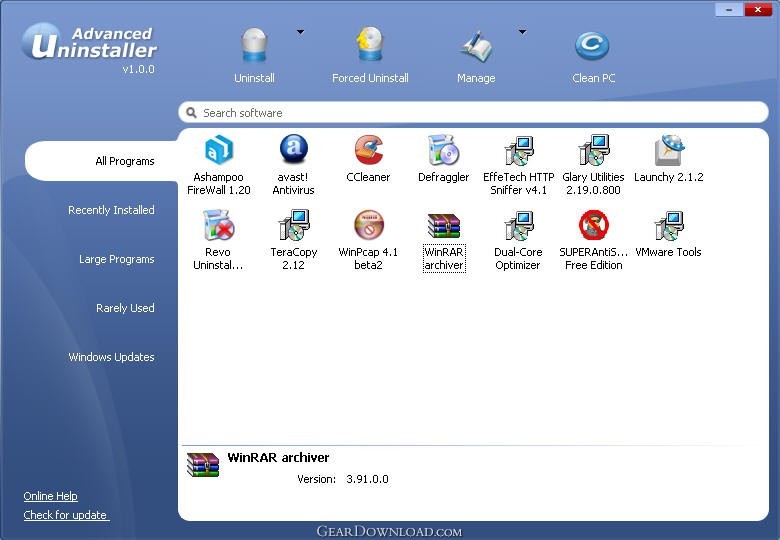The image size is (780, 540).
Task: Close the Advanced Uninstaller window
Action: 758,9
